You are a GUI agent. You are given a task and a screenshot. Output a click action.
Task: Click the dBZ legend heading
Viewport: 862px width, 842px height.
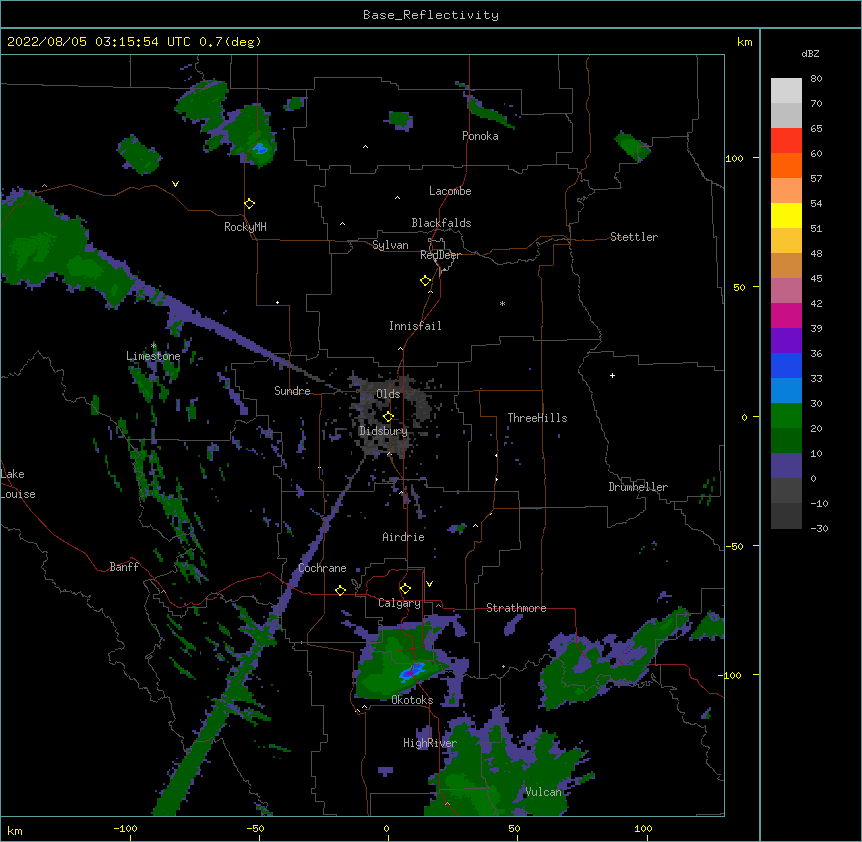810,53
